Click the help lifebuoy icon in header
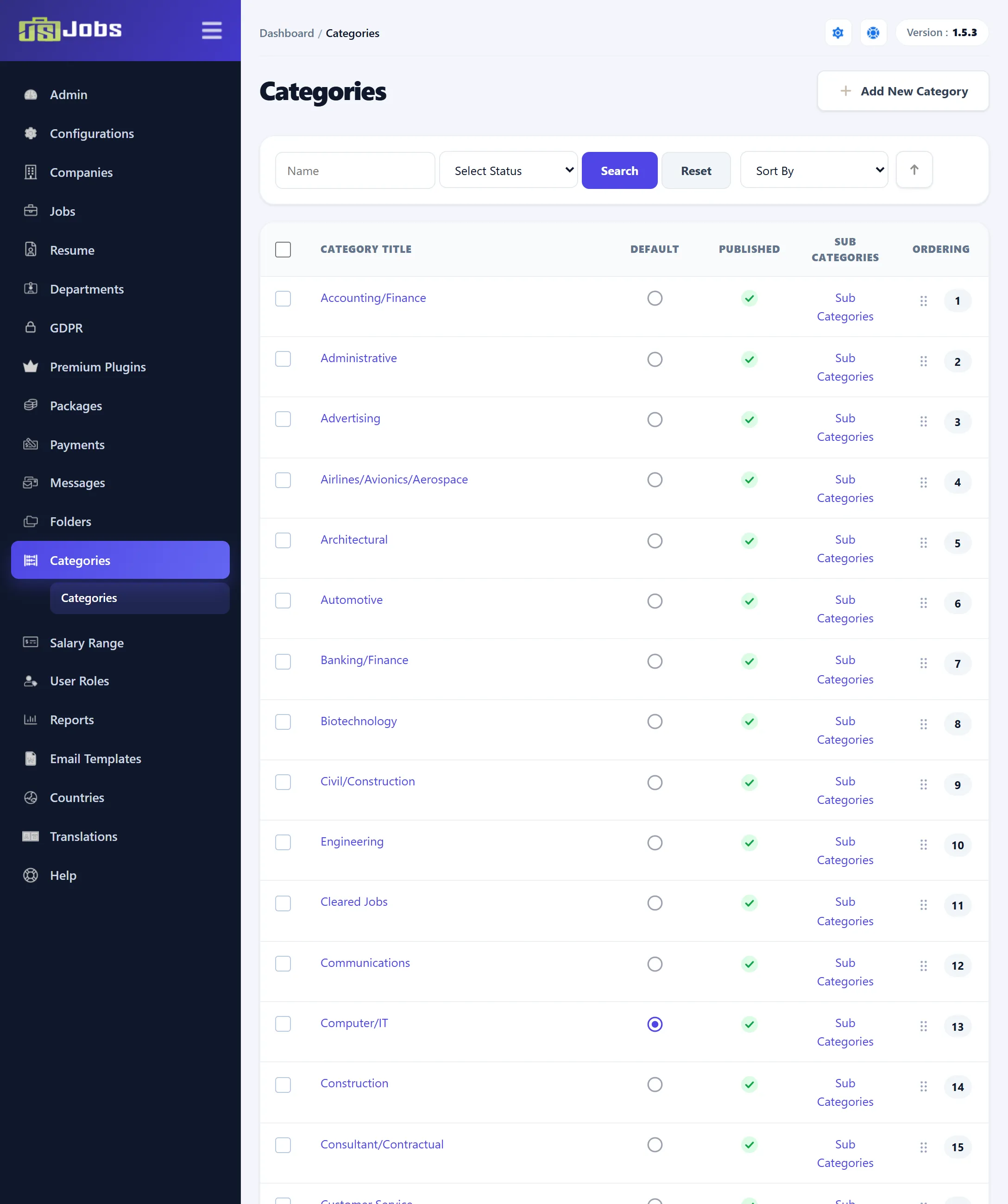1008x1204 pixels. click(x=873, y=33)
